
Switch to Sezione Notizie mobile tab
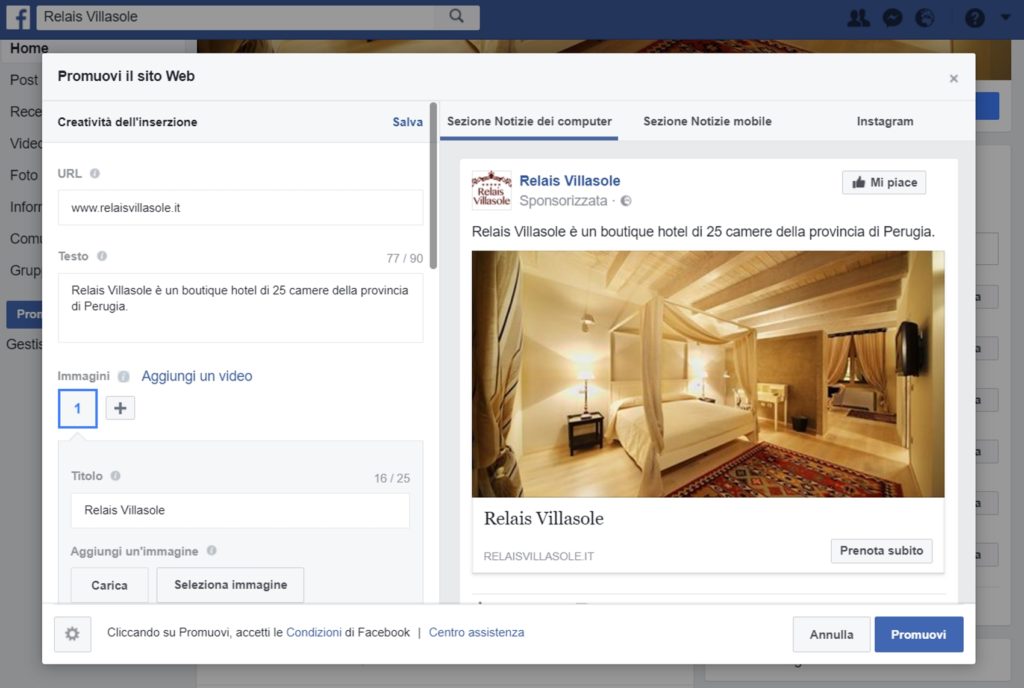click(x=707, y=121)
